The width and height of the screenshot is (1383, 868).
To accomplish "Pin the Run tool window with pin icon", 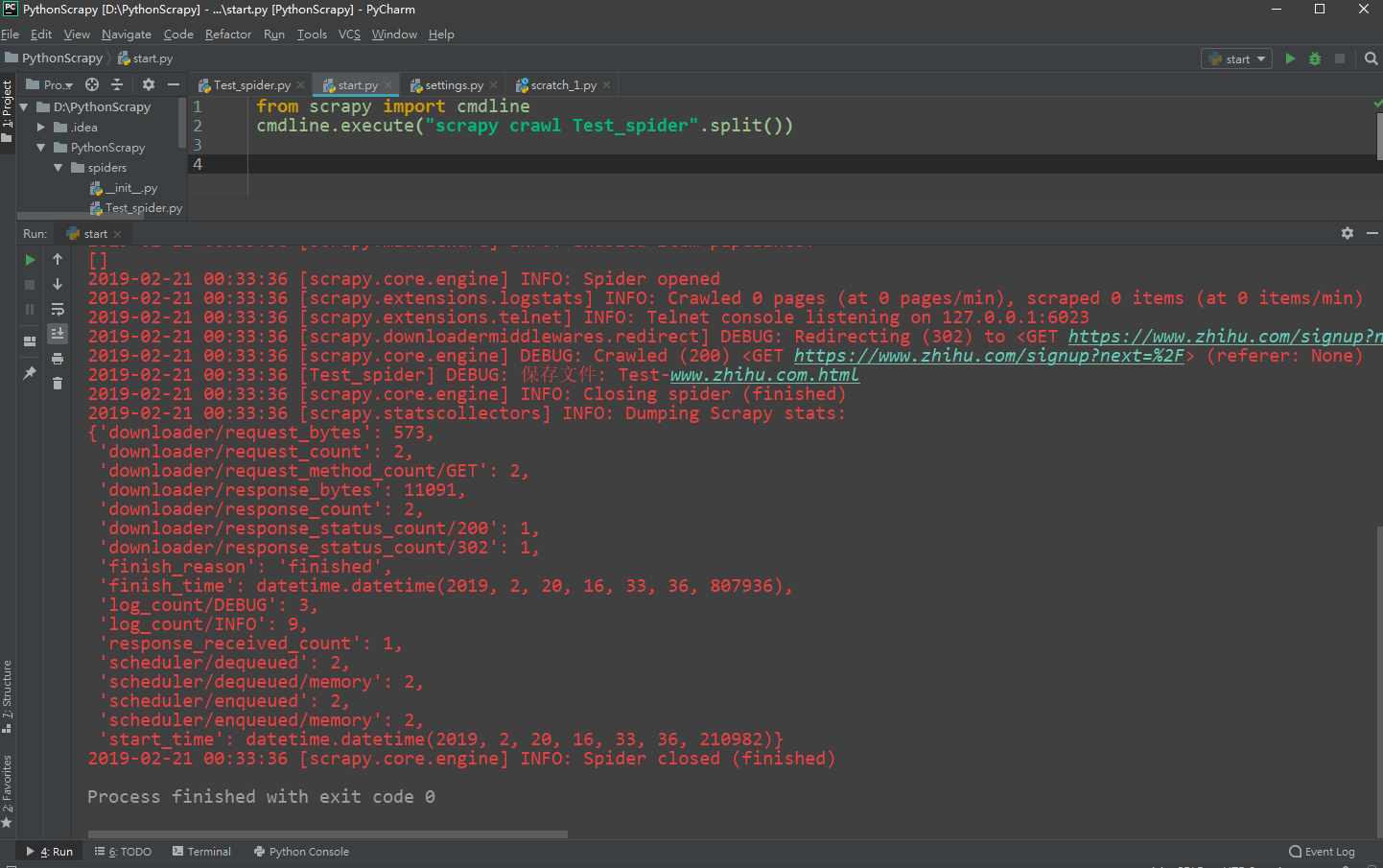I will [30, 372].
